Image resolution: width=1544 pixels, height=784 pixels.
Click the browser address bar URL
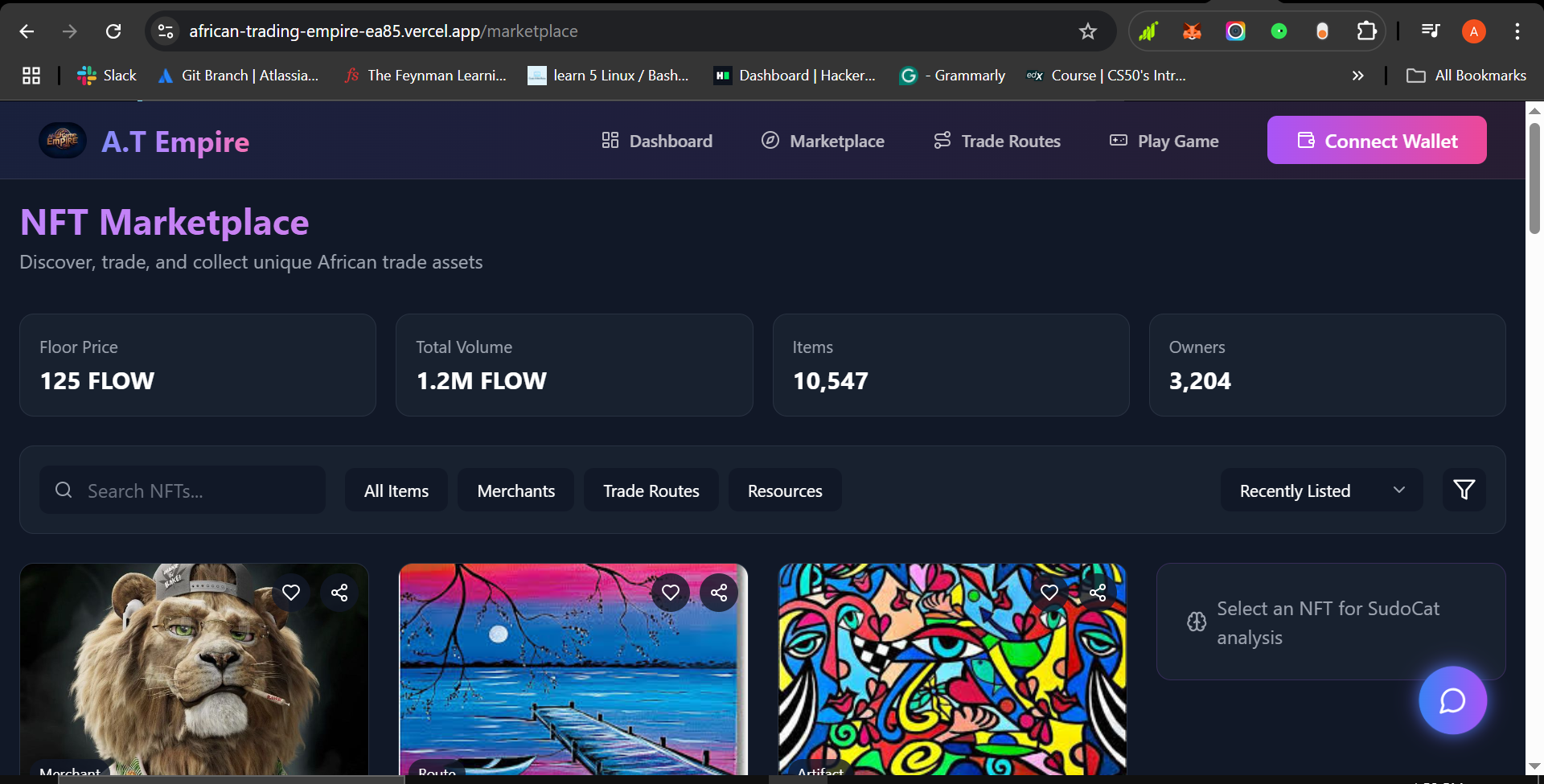coord(384,31)
